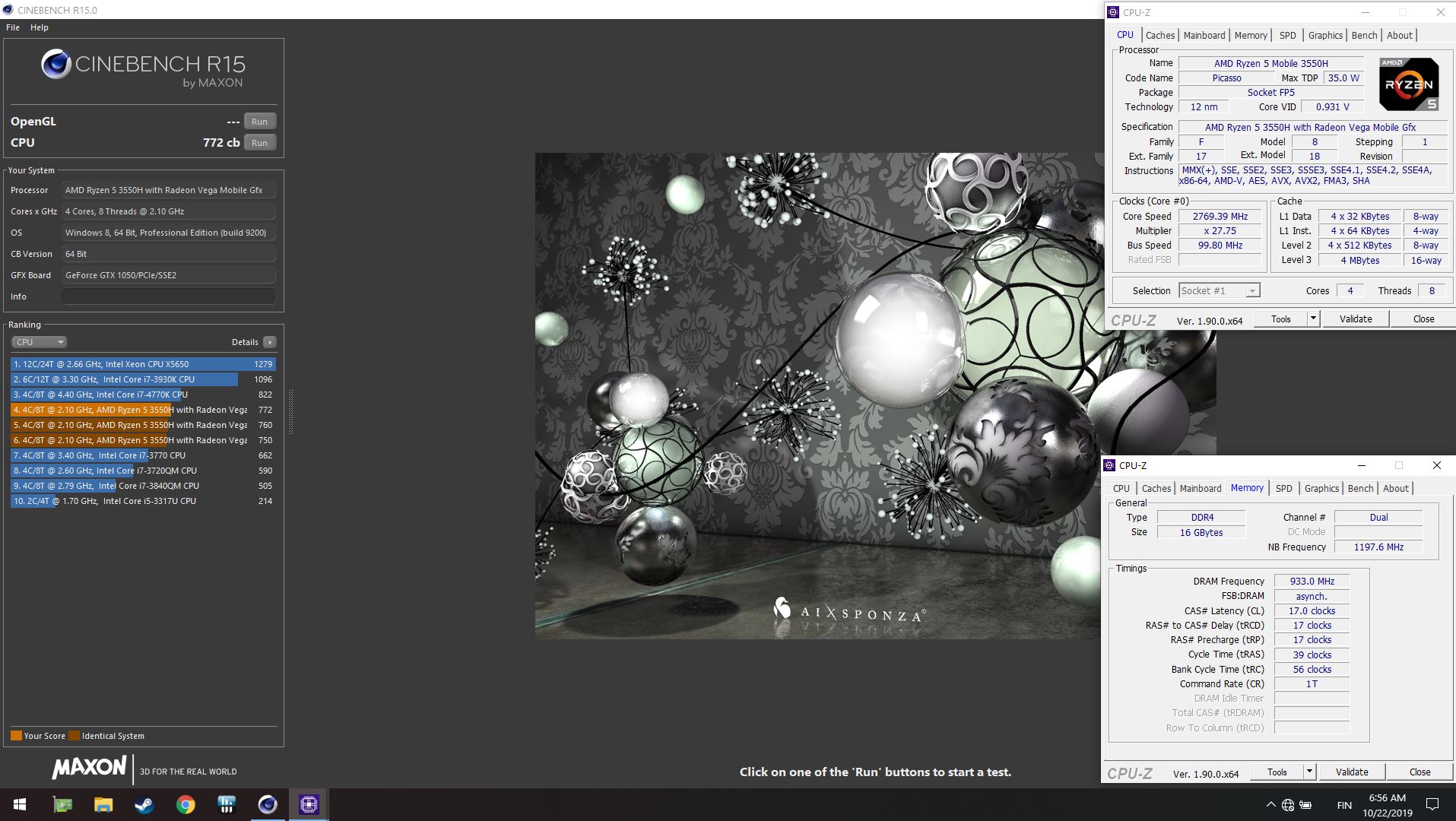1456x821 pixels.
Task: Change the FIN input language
Action: pyautogui.click(x=1344, y=805)
